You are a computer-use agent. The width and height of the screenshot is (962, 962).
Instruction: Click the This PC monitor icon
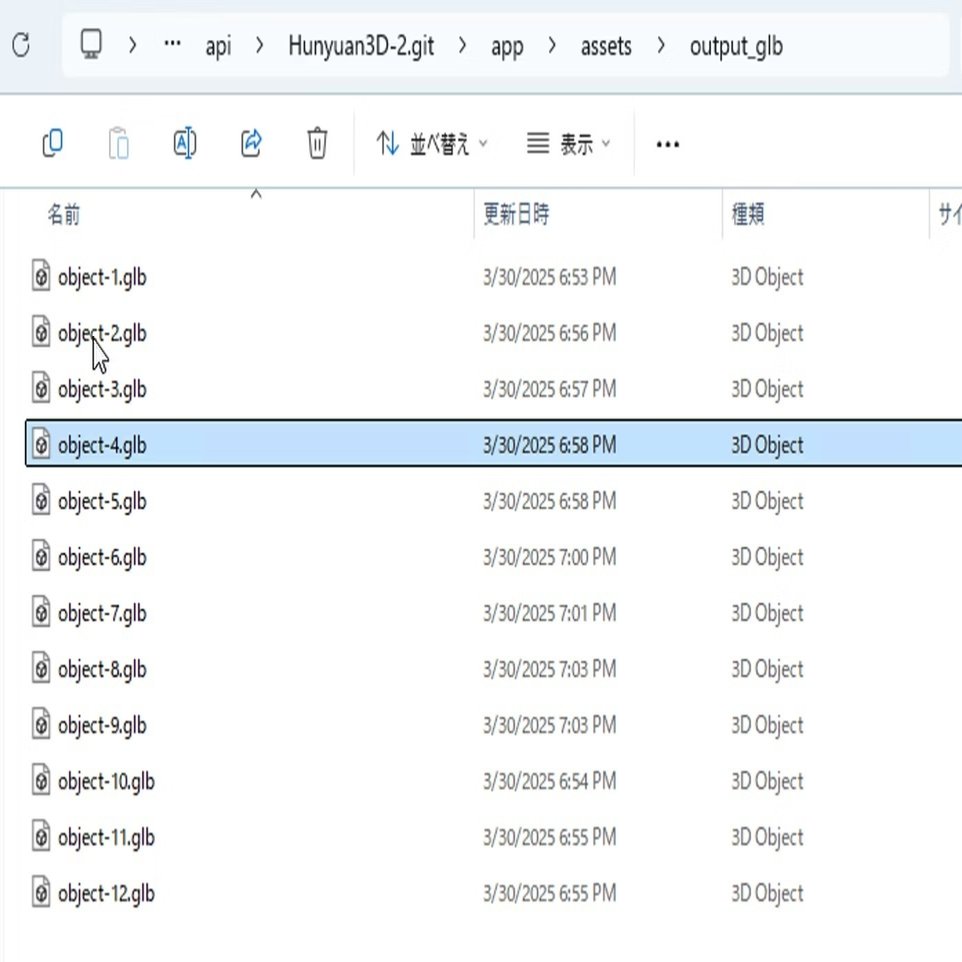[x=91, y=44]
